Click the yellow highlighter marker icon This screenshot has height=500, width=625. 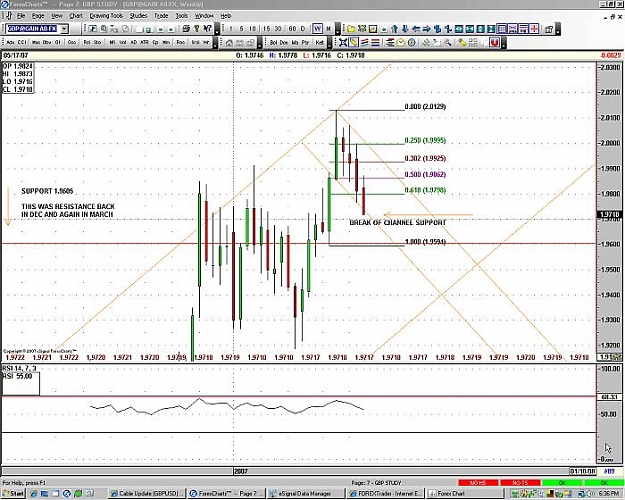[462, 42]
